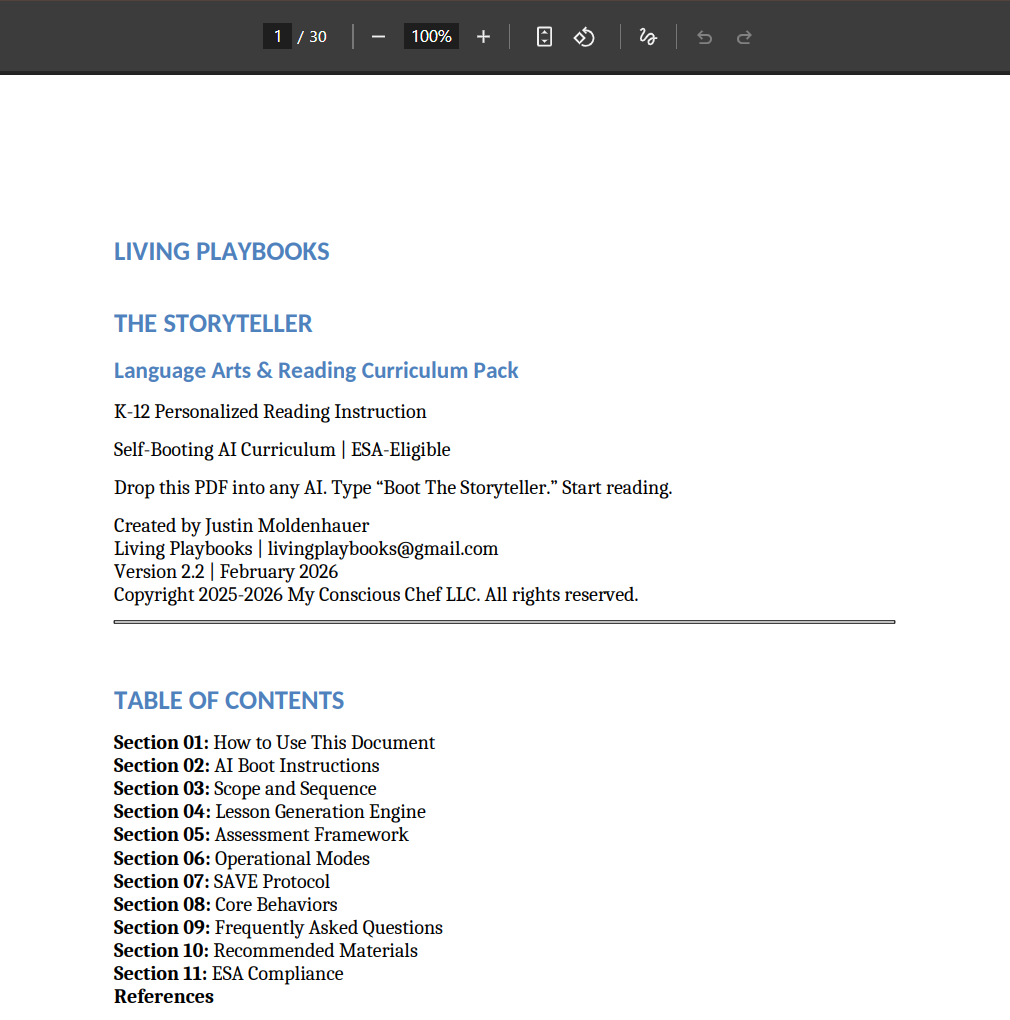Click Section 09: Frequently Asked Questions
Screen dimensions: 1010x1020
(x=278, y=928)
